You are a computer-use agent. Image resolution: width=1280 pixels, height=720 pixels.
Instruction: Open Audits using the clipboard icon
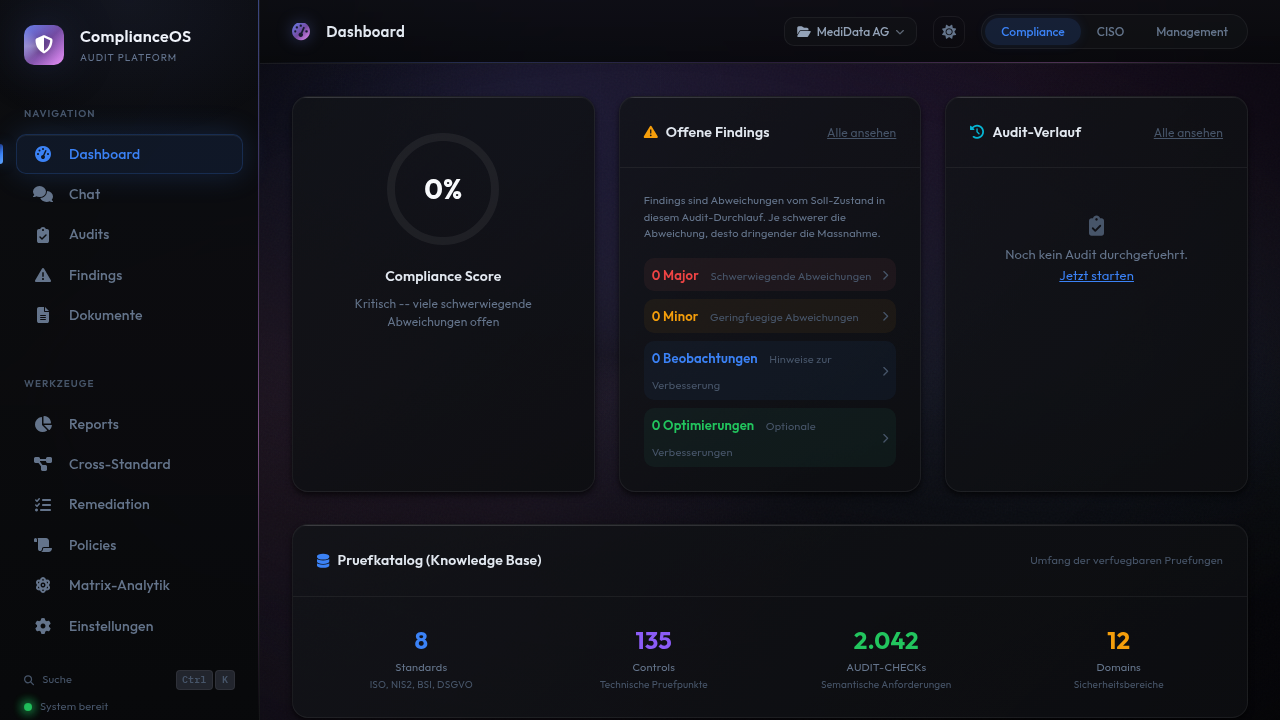point(43,235)
